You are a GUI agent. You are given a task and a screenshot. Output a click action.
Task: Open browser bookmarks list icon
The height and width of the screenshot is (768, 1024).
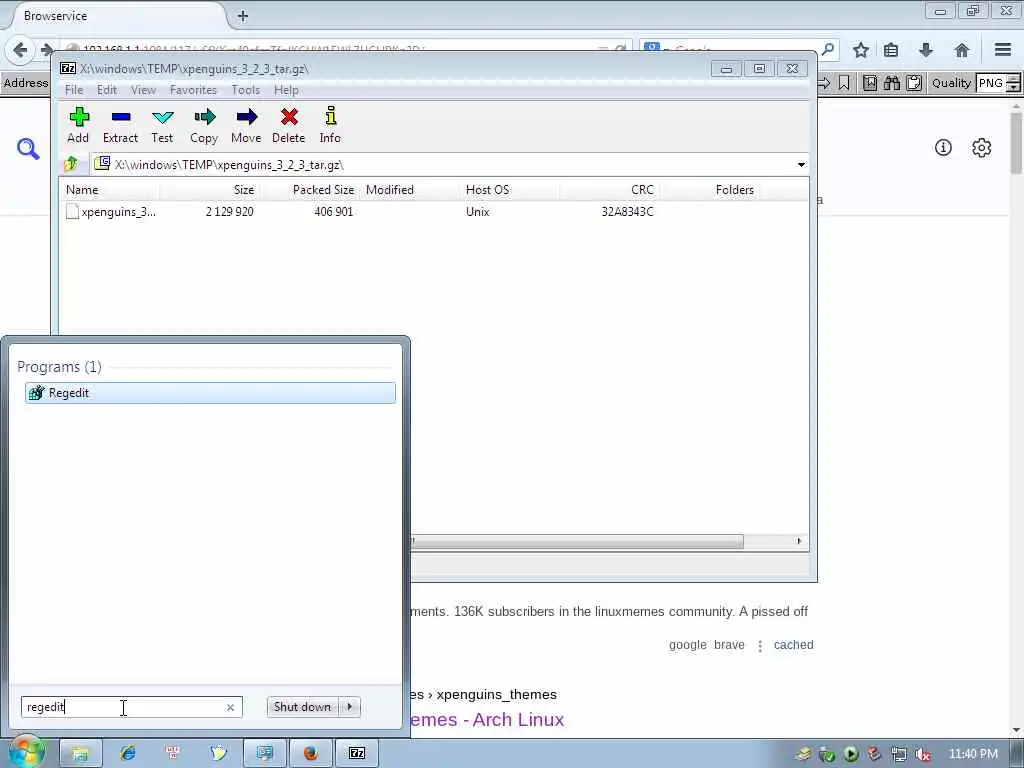point(891,50)
